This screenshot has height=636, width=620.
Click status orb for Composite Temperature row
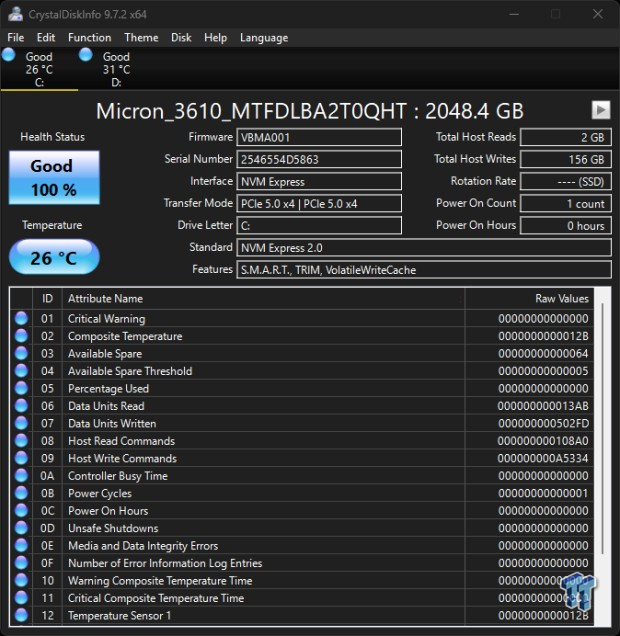[x=21, y=336]
